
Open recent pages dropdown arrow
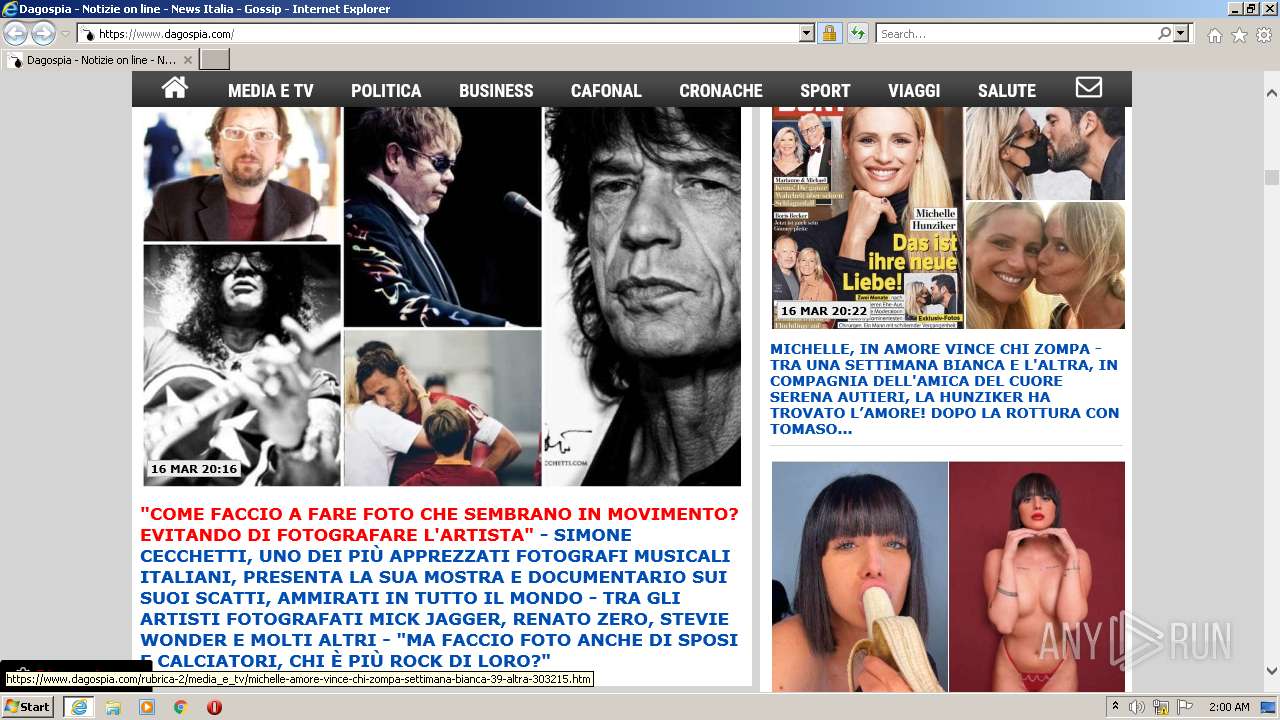click(x=65, y=34)
